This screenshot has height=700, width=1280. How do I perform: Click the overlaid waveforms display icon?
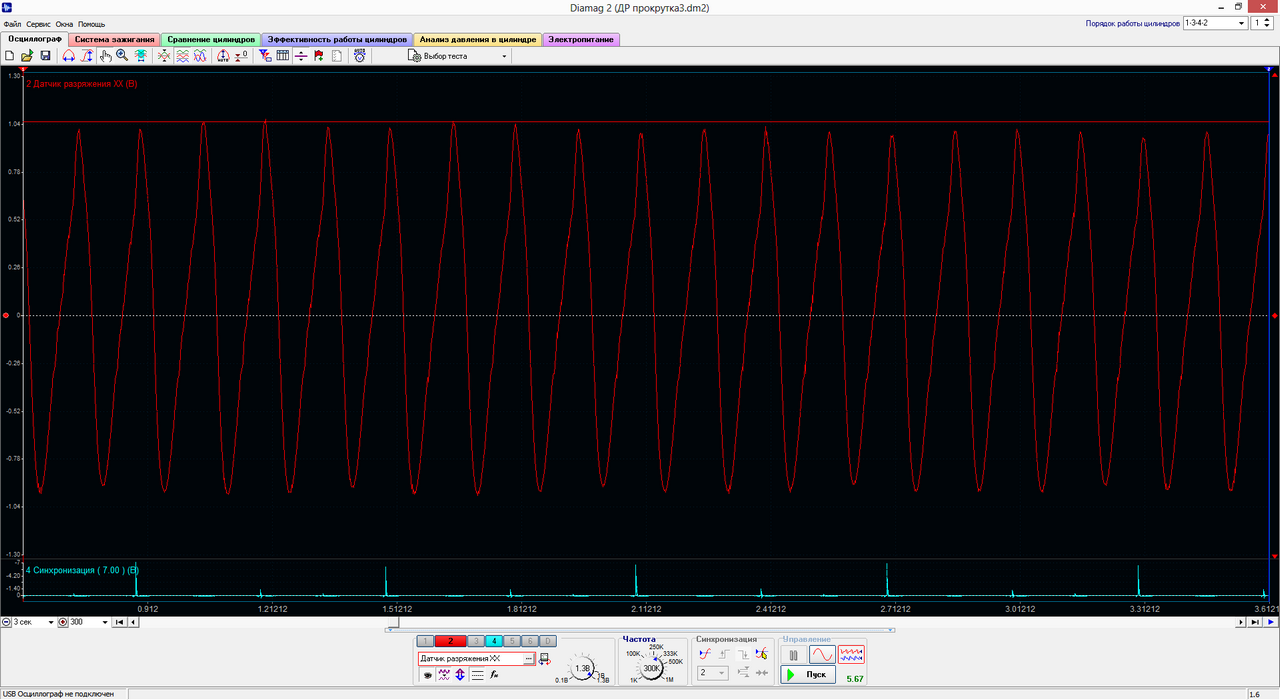click(x=200, y=56)
